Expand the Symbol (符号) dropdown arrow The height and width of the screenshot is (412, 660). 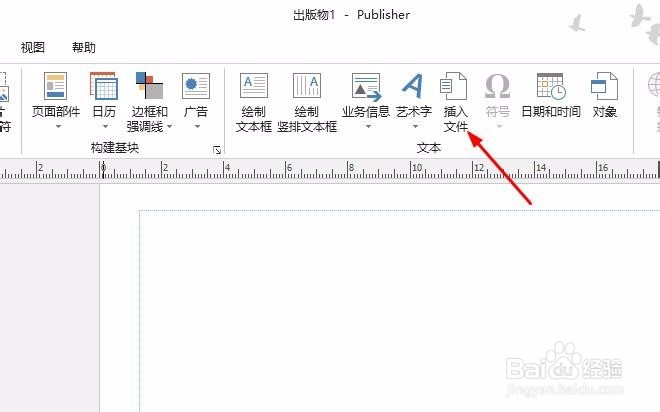[x=499, y=126]
